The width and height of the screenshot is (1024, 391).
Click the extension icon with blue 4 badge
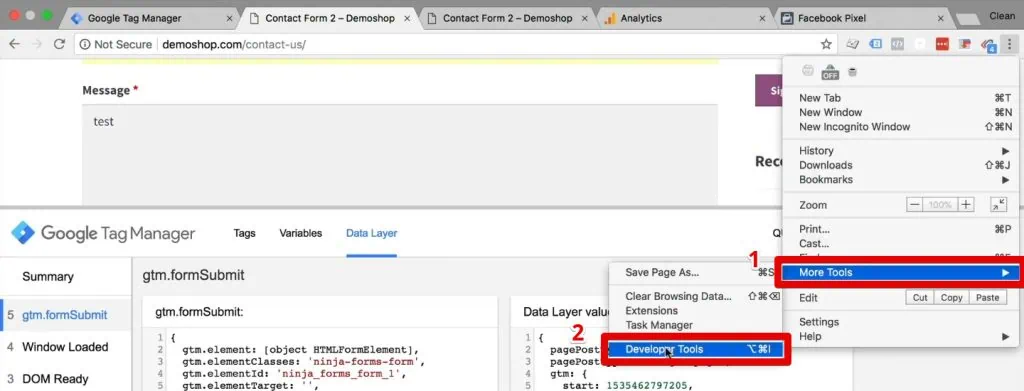[988, 45]
